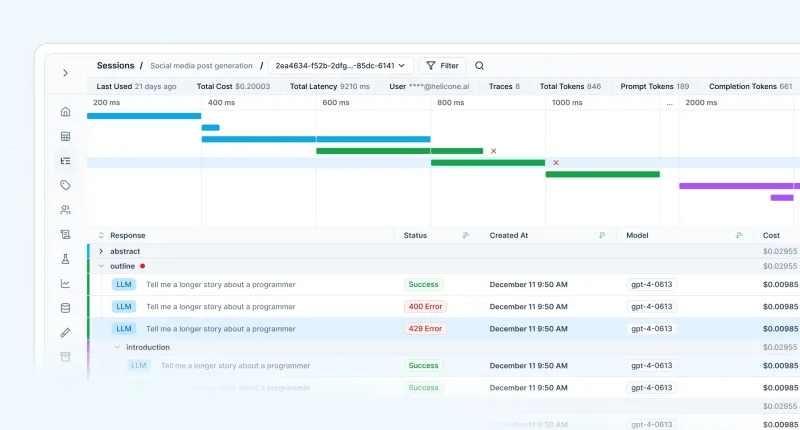Click the second red X error marker
800x430 pixels.
click(556, 163)
